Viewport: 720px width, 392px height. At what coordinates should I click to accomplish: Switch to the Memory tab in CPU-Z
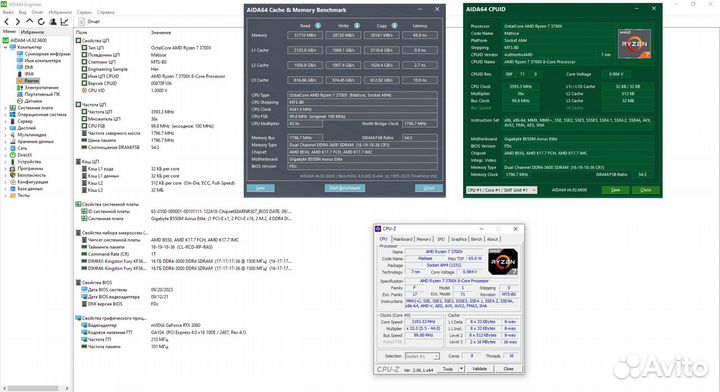[424, 239]
